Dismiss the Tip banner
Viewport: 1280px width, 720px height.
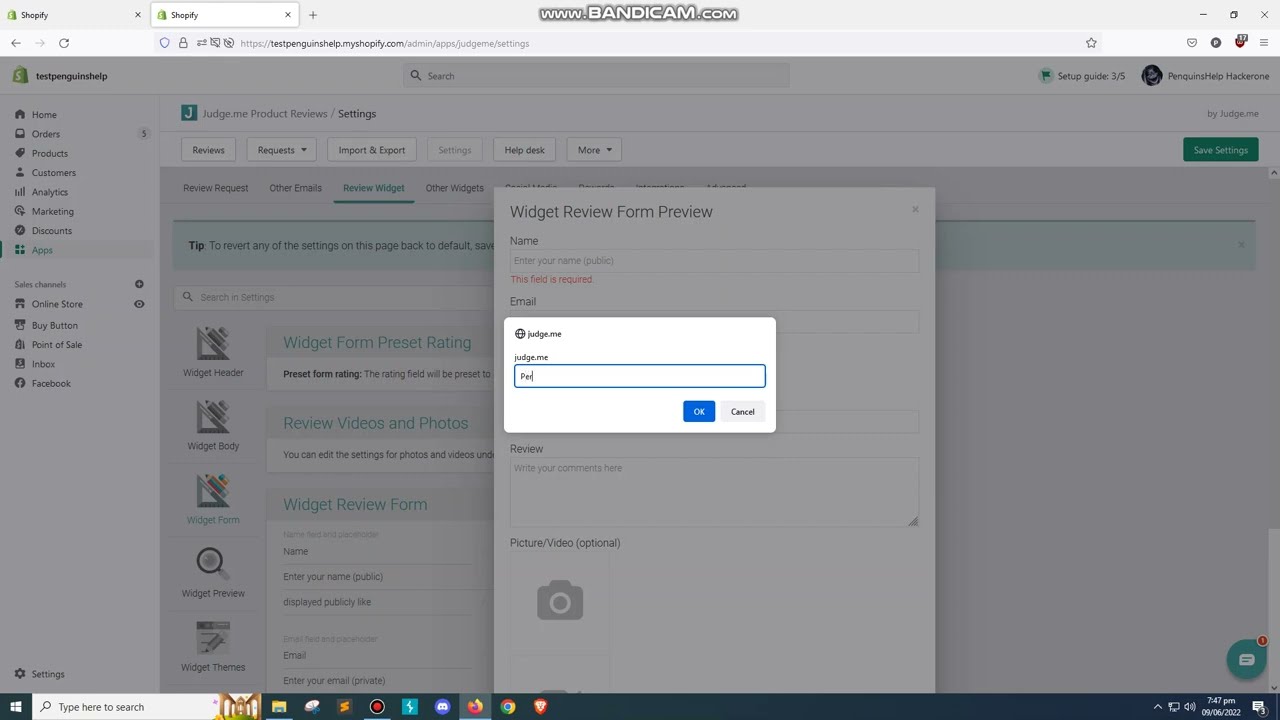point(1241,245)
